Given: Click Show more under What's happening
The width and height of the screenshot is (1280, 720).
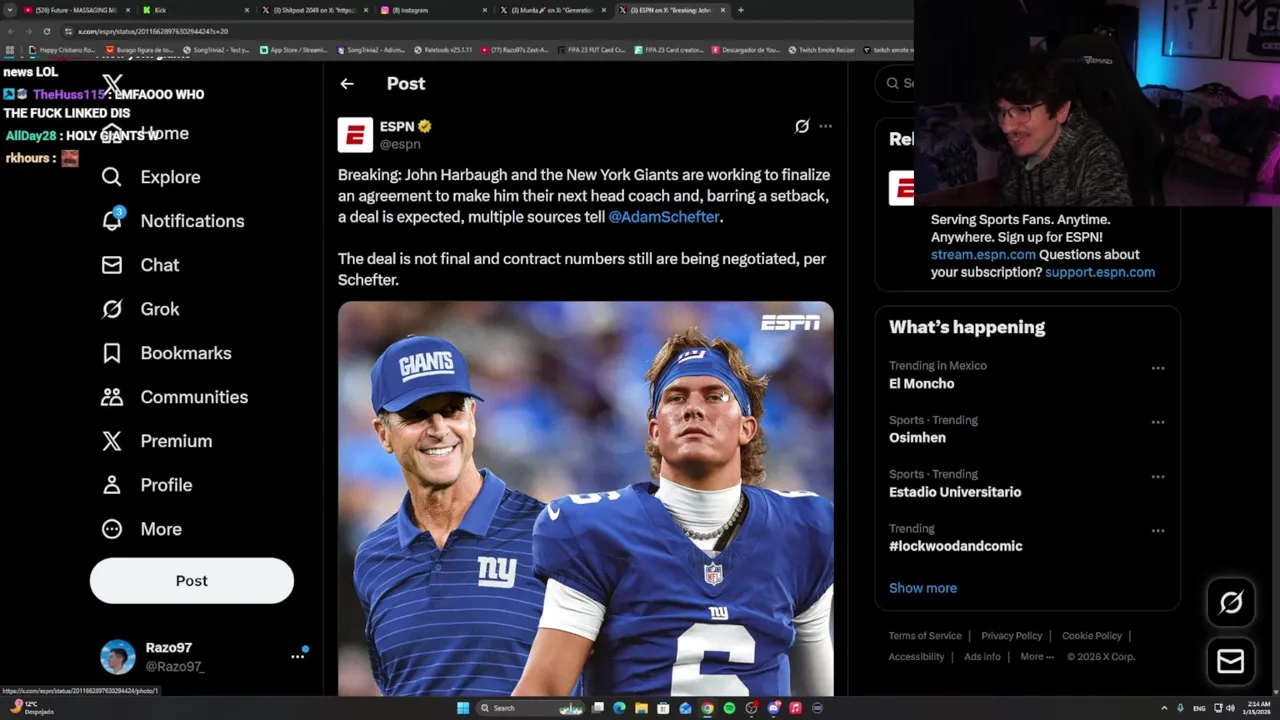Looking at the screenshot, I should point(923,588).
